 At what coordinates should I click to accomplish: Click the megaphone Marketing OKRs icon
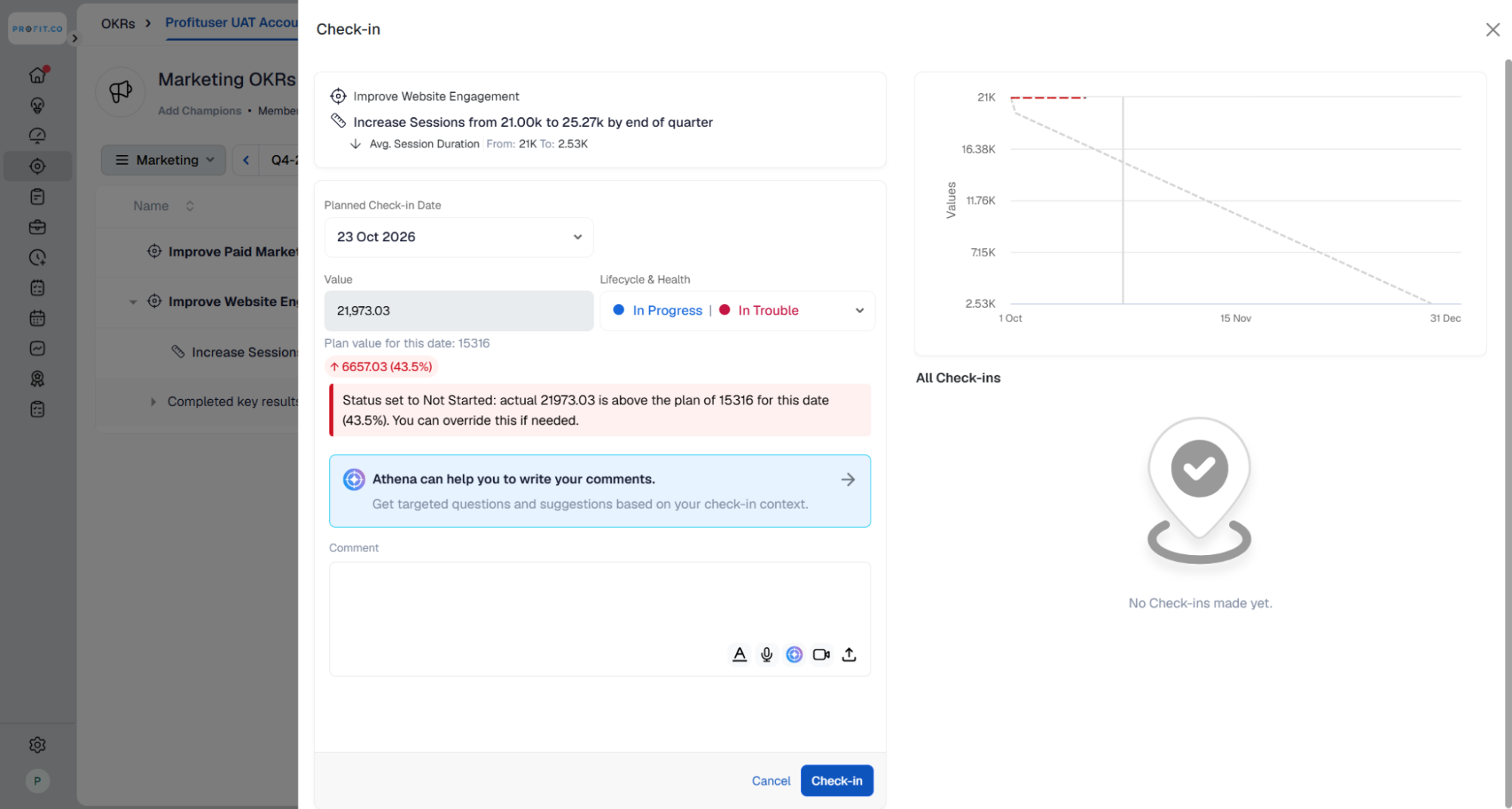(x=120, y=91)
